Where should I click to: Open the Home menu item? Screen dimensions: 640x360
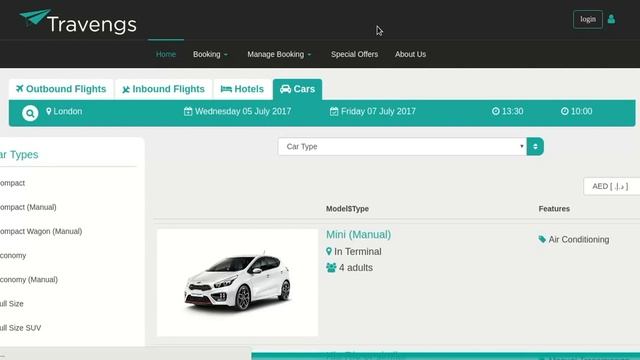coord(166,54)
